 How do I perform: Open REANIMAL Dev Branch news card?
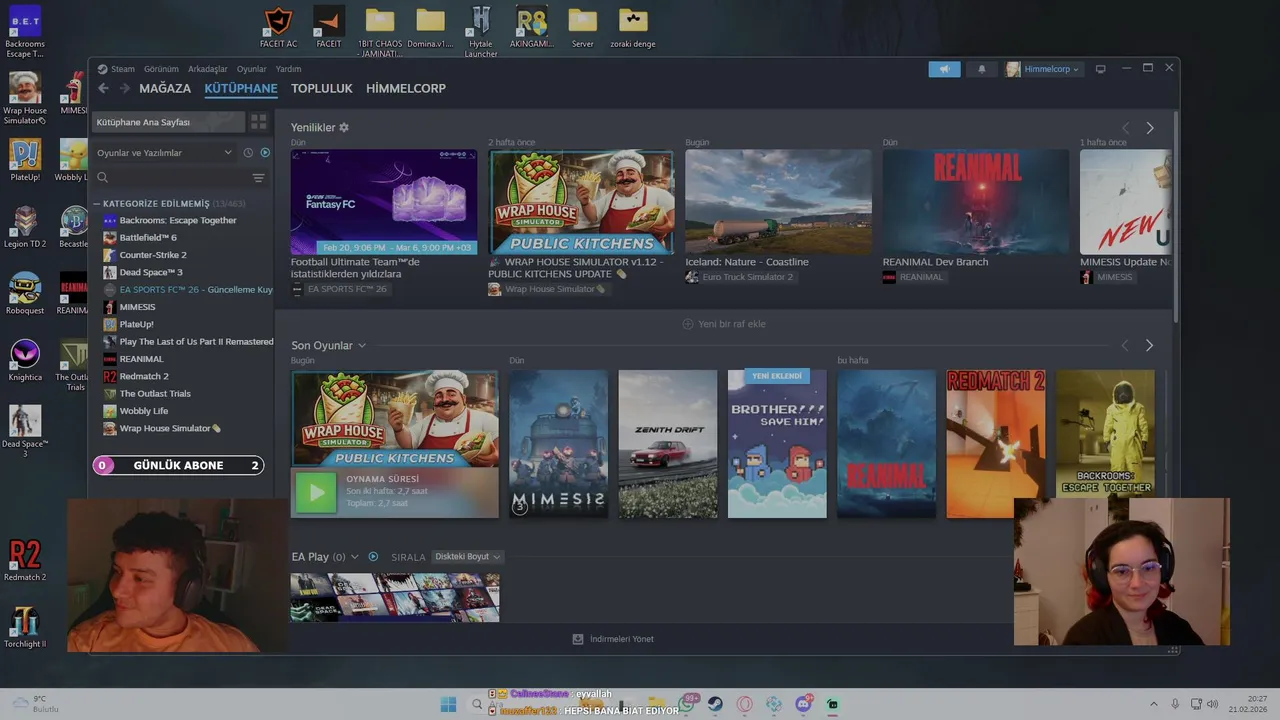(x=975, y=202)
